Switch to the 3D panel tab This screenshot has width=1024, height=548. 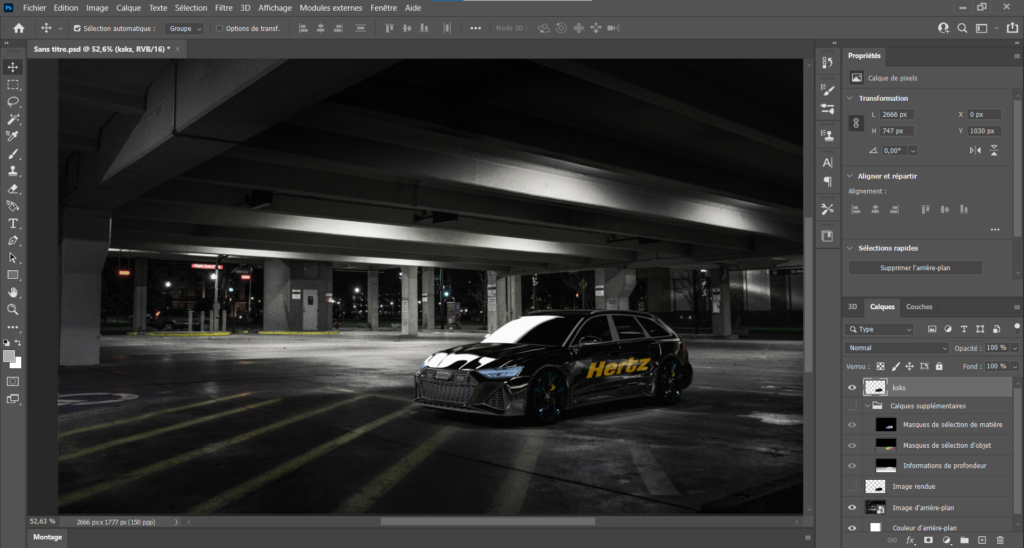pyautogui.click(x=852, y=307)
